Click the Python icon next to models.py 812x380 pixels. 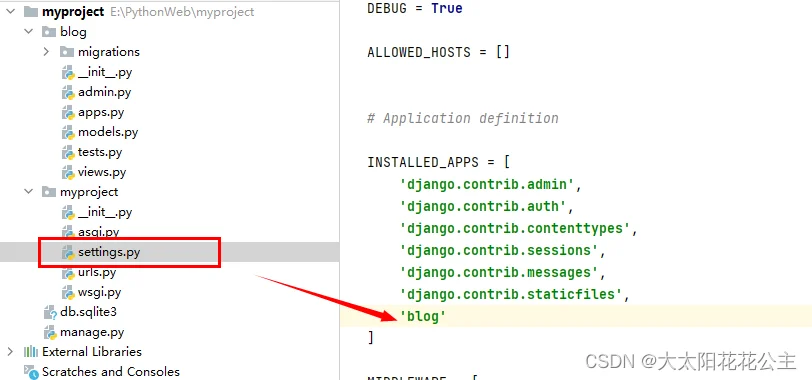click(x=68, y=133)
